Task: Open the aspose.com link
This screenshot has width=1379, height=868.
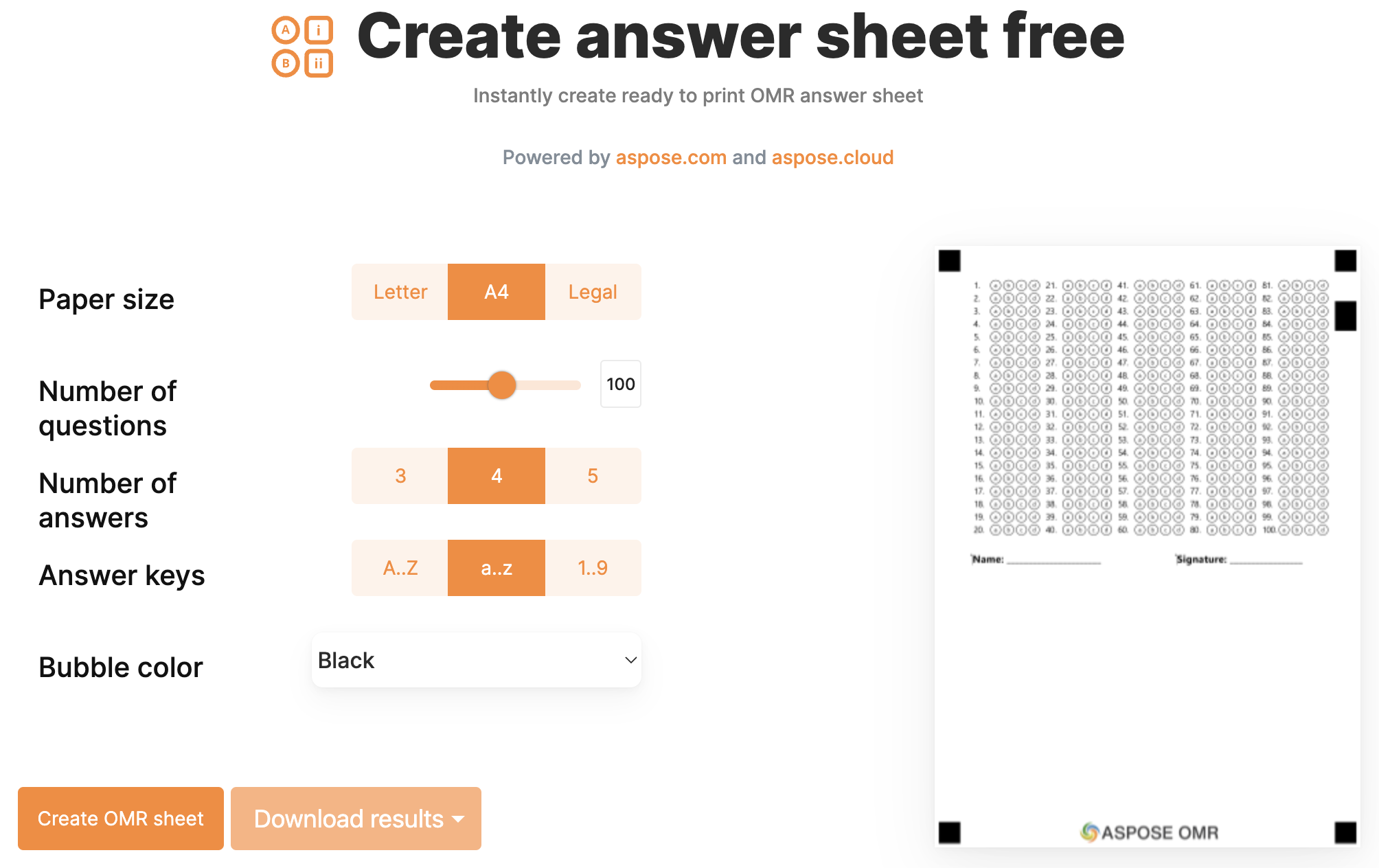Action: [671, 157]
